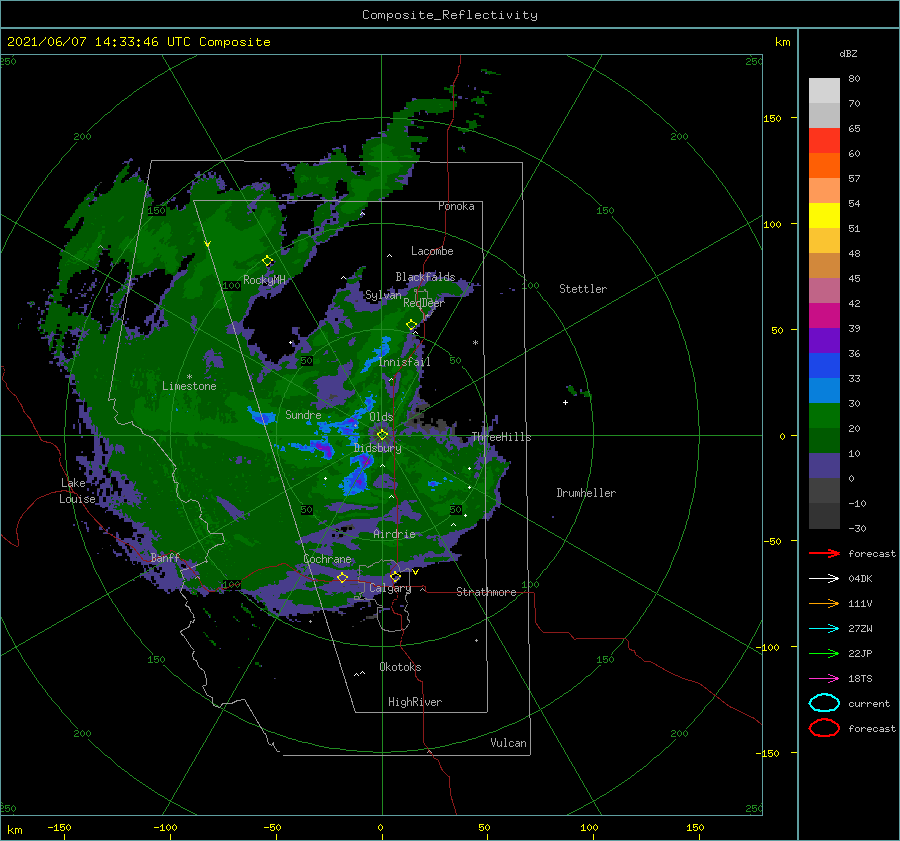Click the Cochrane town label
The width and height of the screenshot is (900, 841).
pyautogui.click(x=327, y=559)
